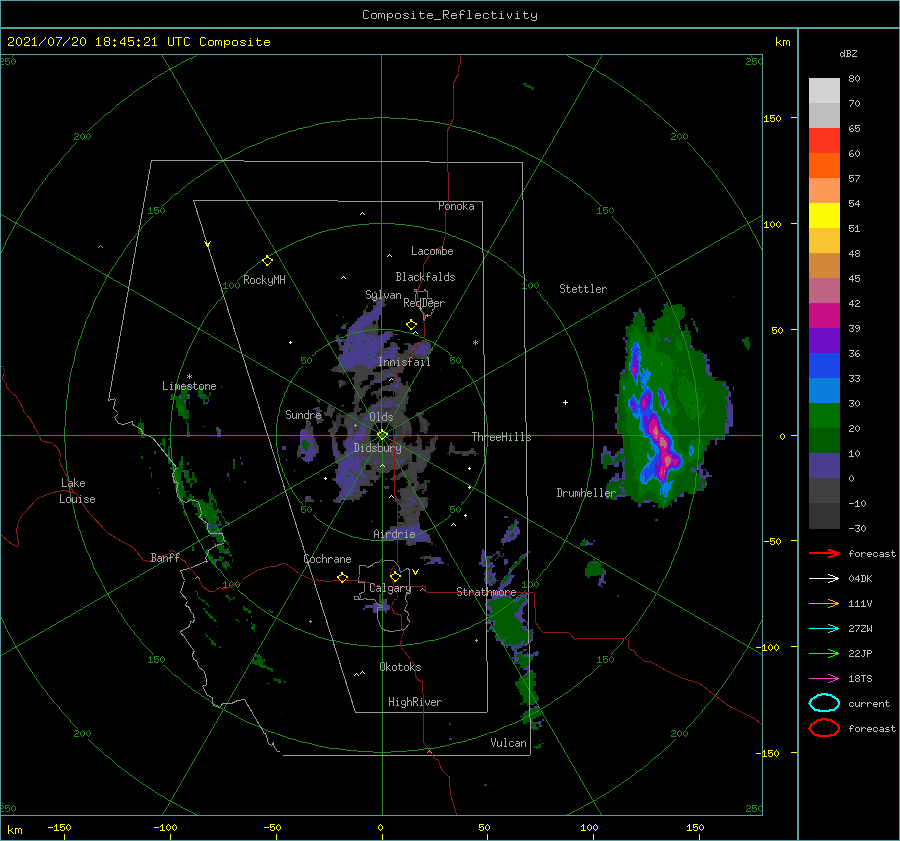Click the yellow diamond marker above Calgary
The image size is (900, 841).
coord(395,576)
